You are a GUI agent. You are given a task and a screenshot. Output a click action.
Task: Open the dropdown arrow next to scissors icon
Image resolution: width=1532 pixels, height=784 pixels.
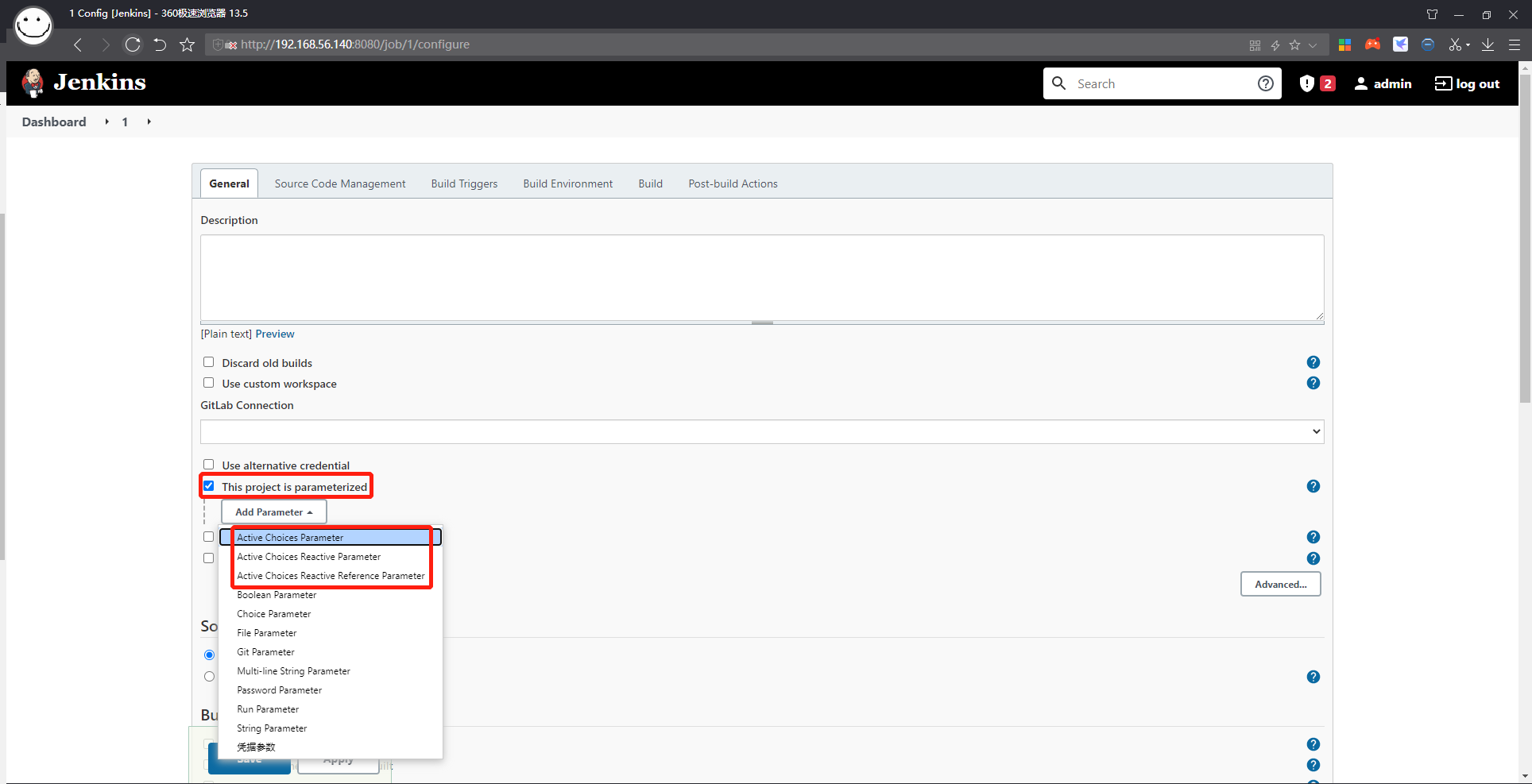[1468, 45]
